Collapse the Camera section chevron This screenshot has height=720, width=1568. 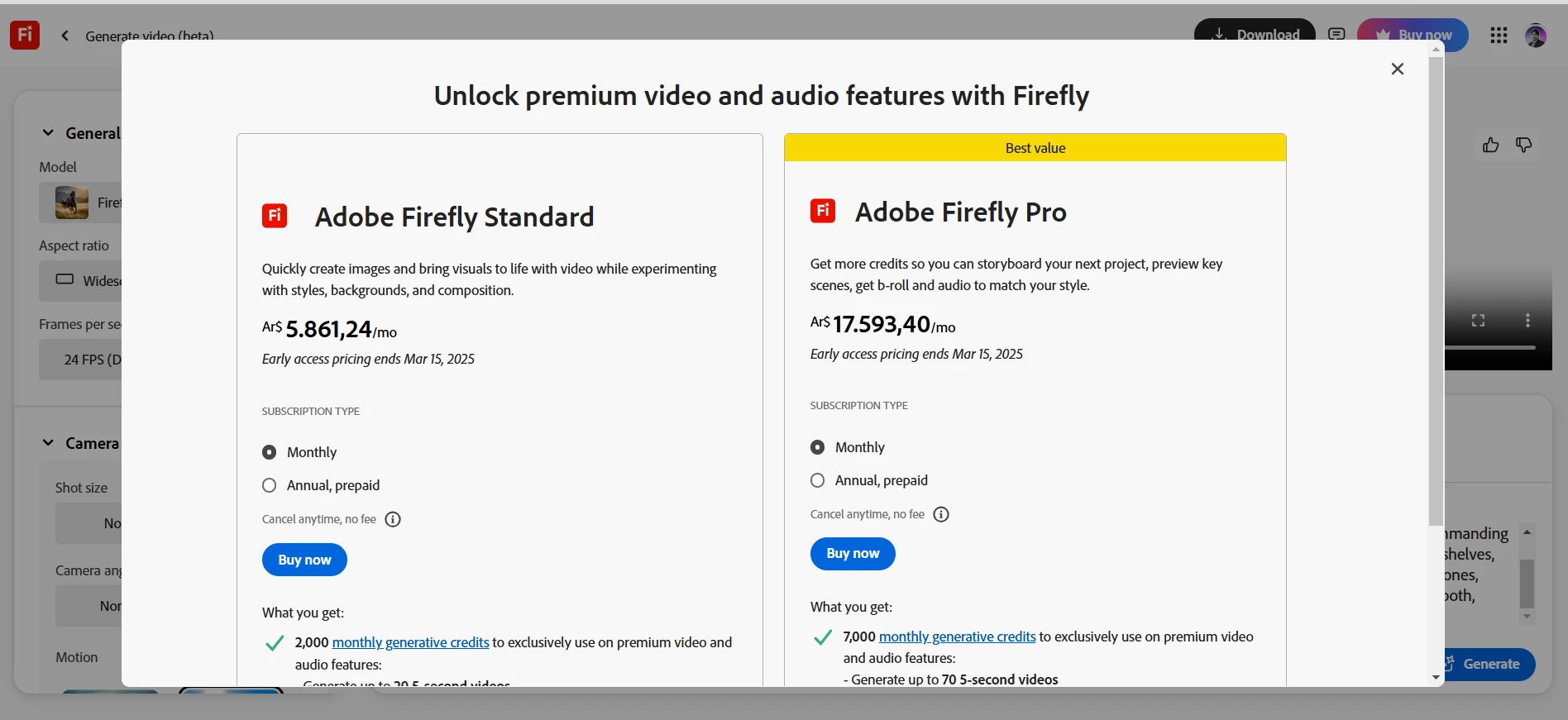point(48,443)
